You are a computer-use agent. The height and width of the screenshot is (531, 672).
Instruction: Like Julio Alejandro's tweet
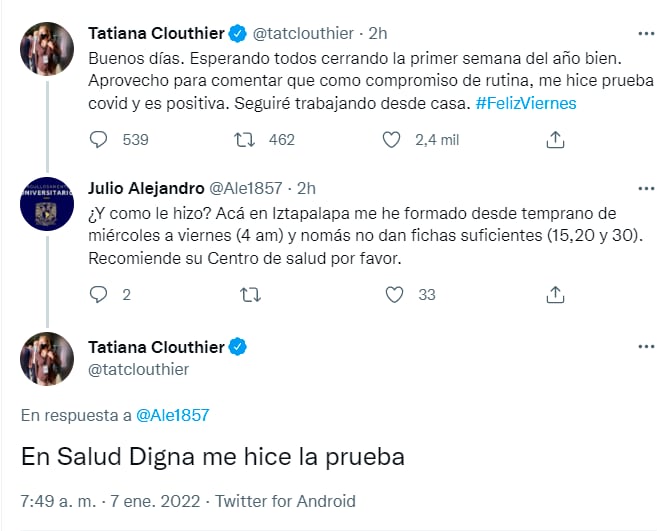pos(394,294)
